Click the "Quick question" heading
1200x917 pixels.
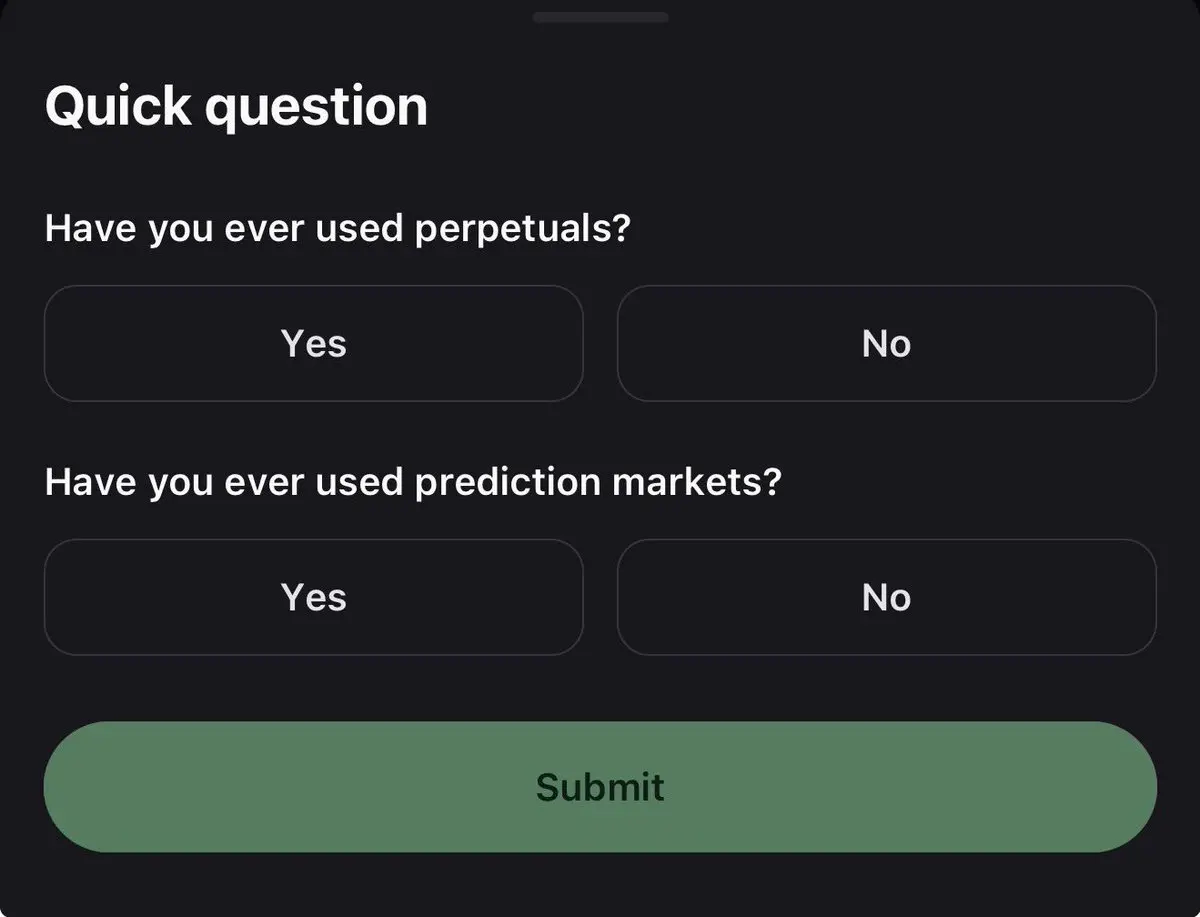tap(236, 106)
